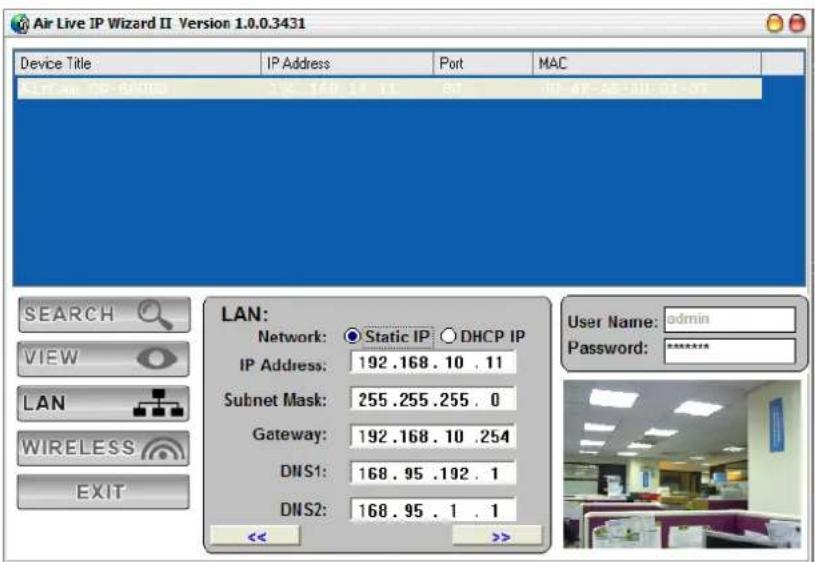Sort by Device Title column header
This screenshot has height=562, width=815.
point(137,63)
